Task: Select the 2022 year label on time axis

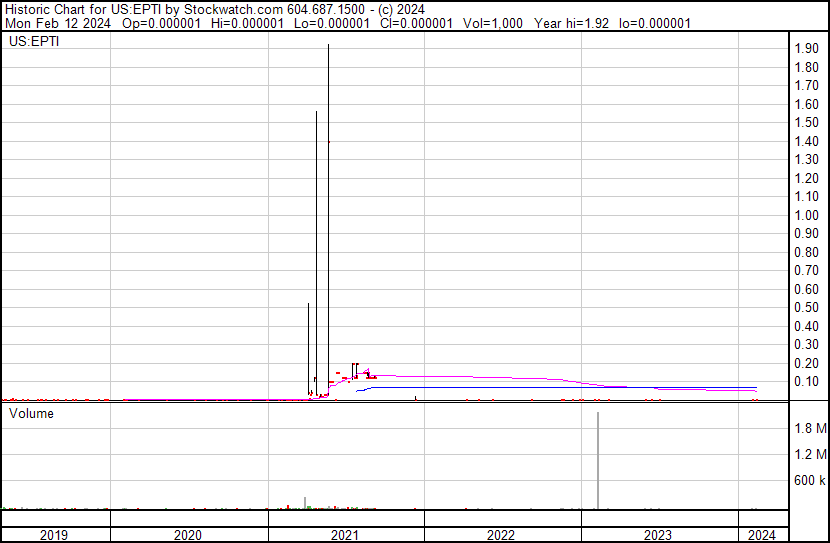Action: [x=501, y=535]
